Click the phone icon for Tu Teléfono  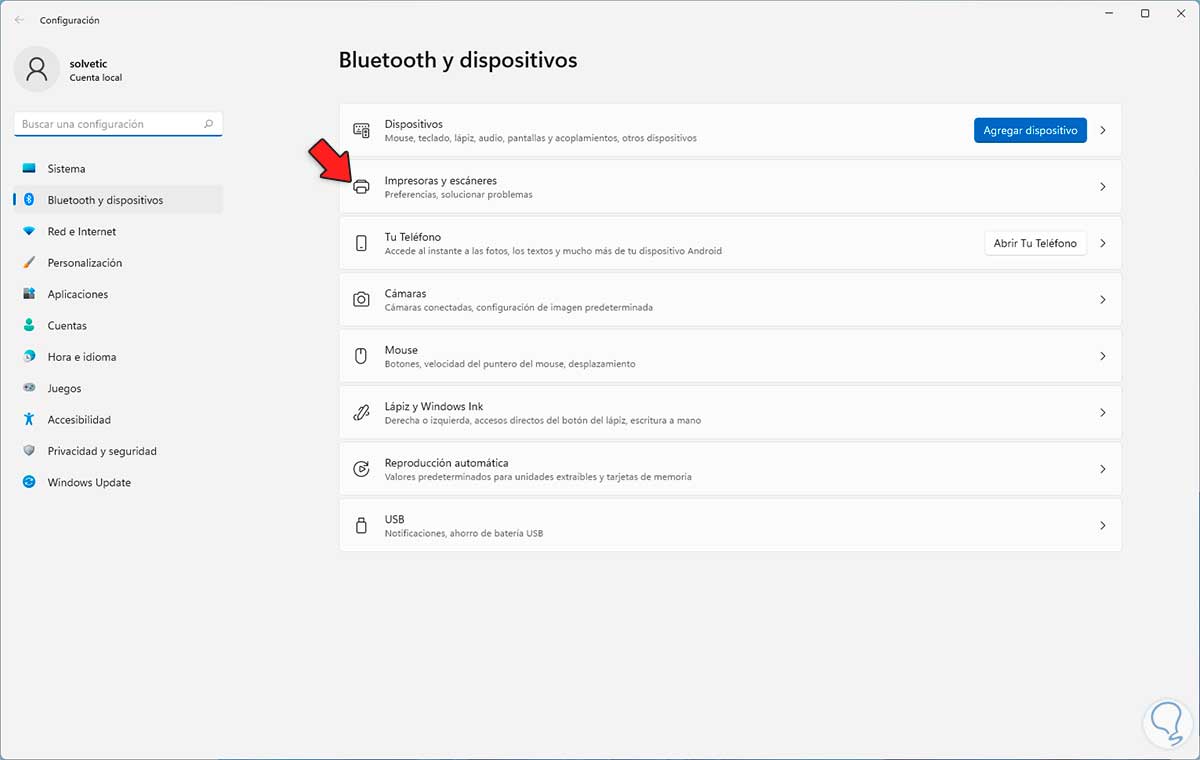tap(361, 243)
